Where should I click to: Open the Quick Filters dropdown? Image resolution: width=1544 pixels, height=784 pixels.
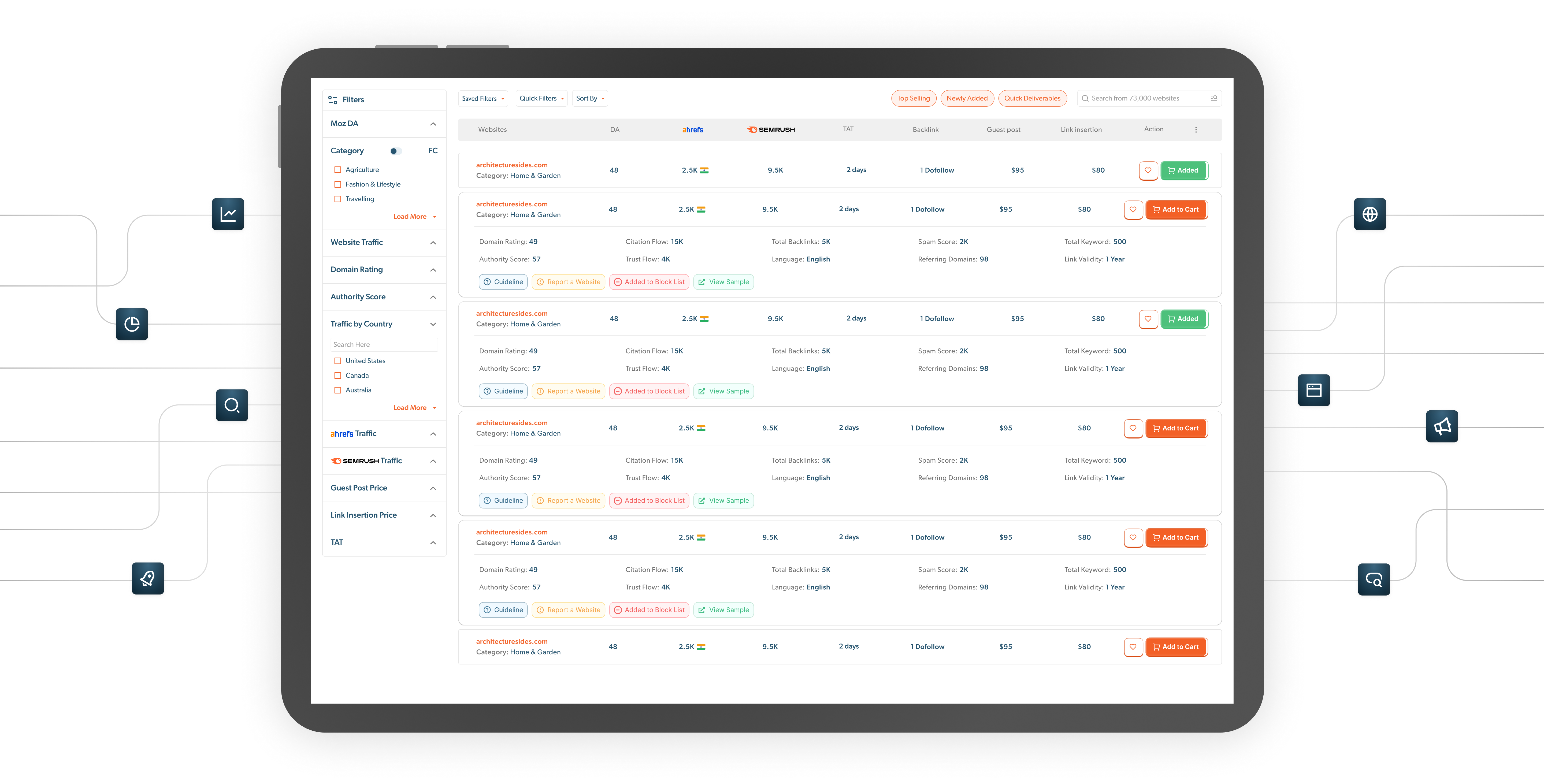542,98
